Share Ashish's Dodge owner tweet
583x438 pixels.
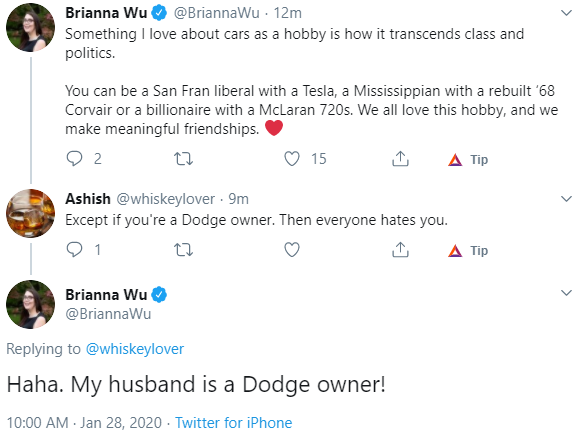400,249
